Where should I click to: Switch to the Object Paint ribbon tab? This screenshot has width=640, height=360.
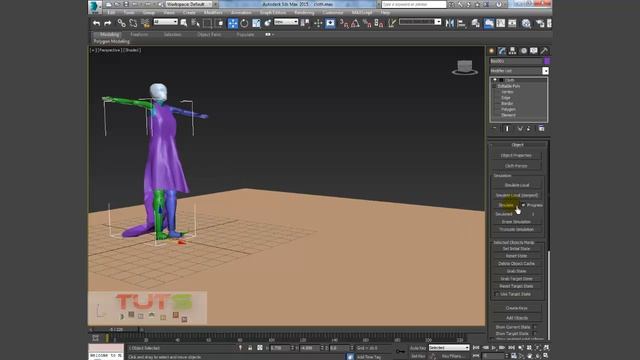click(x=209, y=35)
